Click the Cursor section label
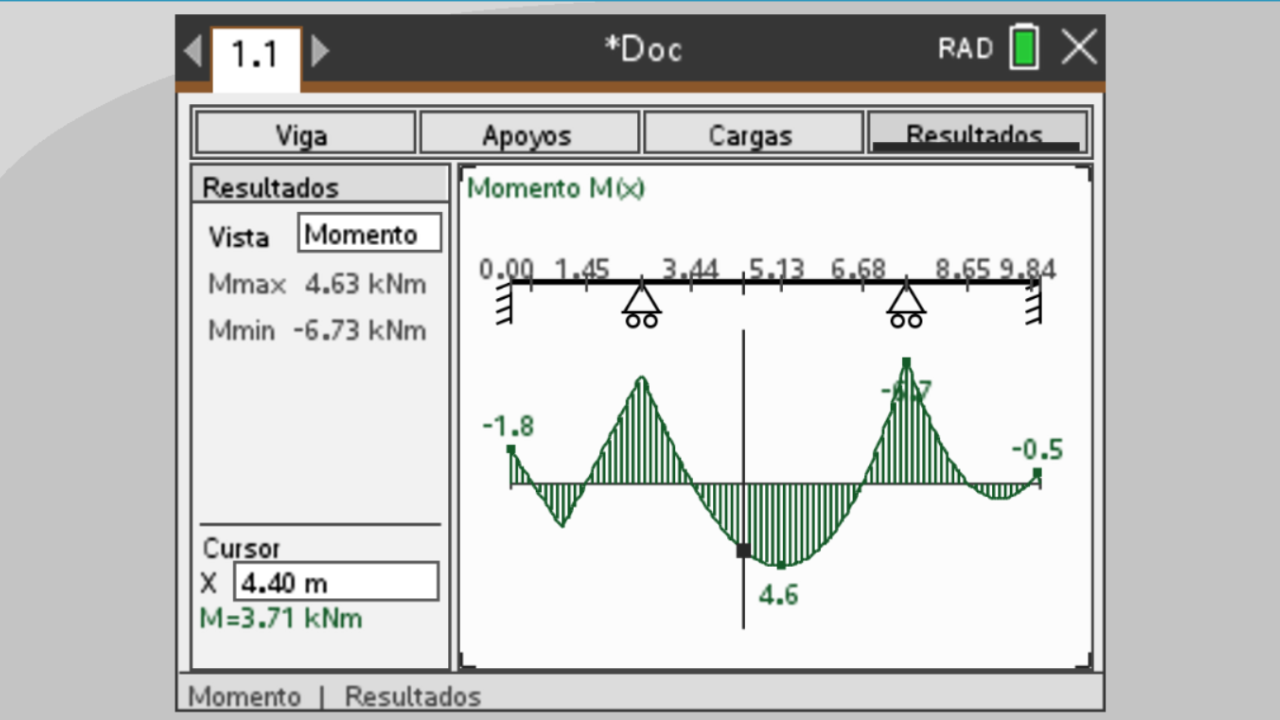Screen dimensions: 1280x720 point(242,548)
